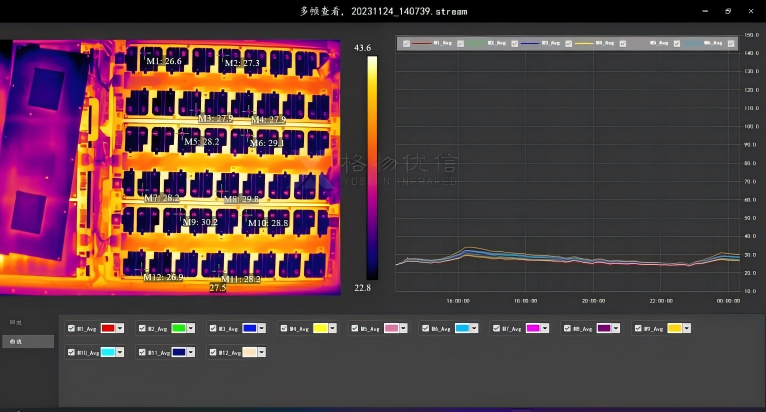Expand the M7_Avg color dropdown arrow

pyautogui.click(x=545, y=328)
